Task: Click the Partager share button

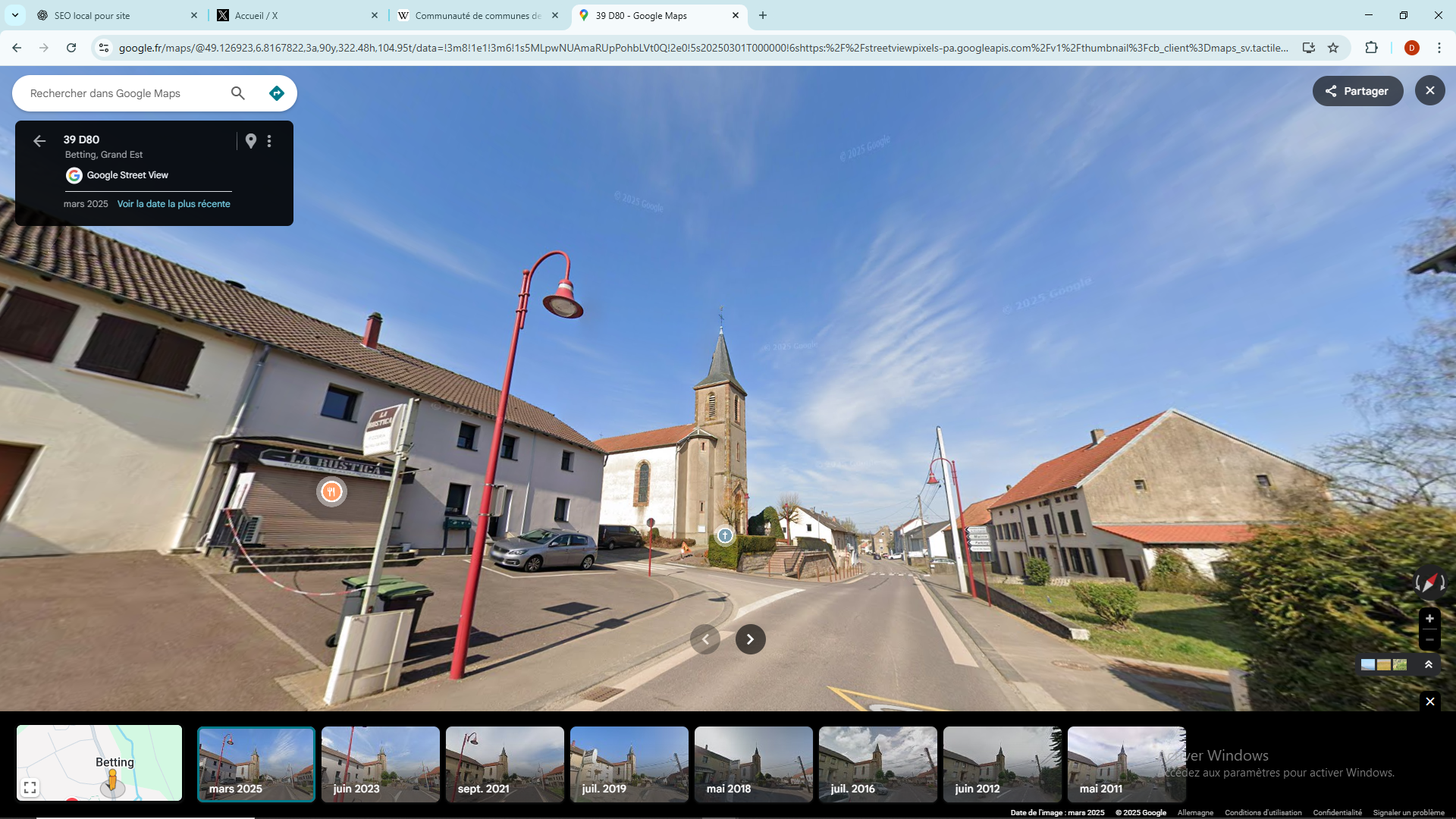Action: tap(1357, 91)
